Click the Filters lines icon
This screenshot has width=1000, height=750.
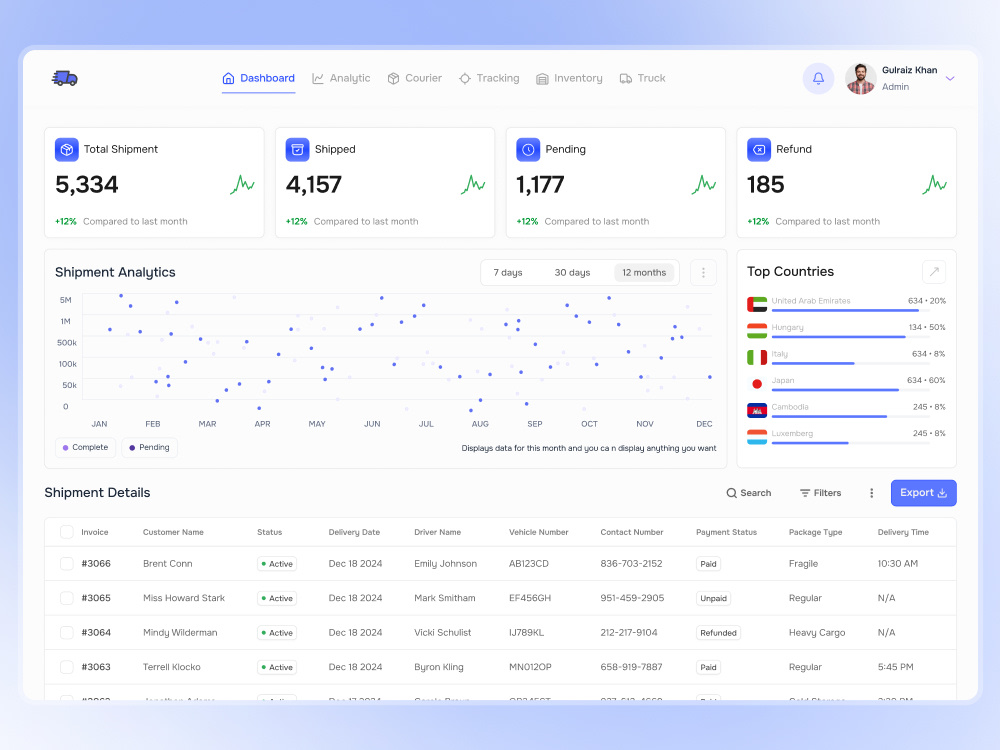pos(805,493)
